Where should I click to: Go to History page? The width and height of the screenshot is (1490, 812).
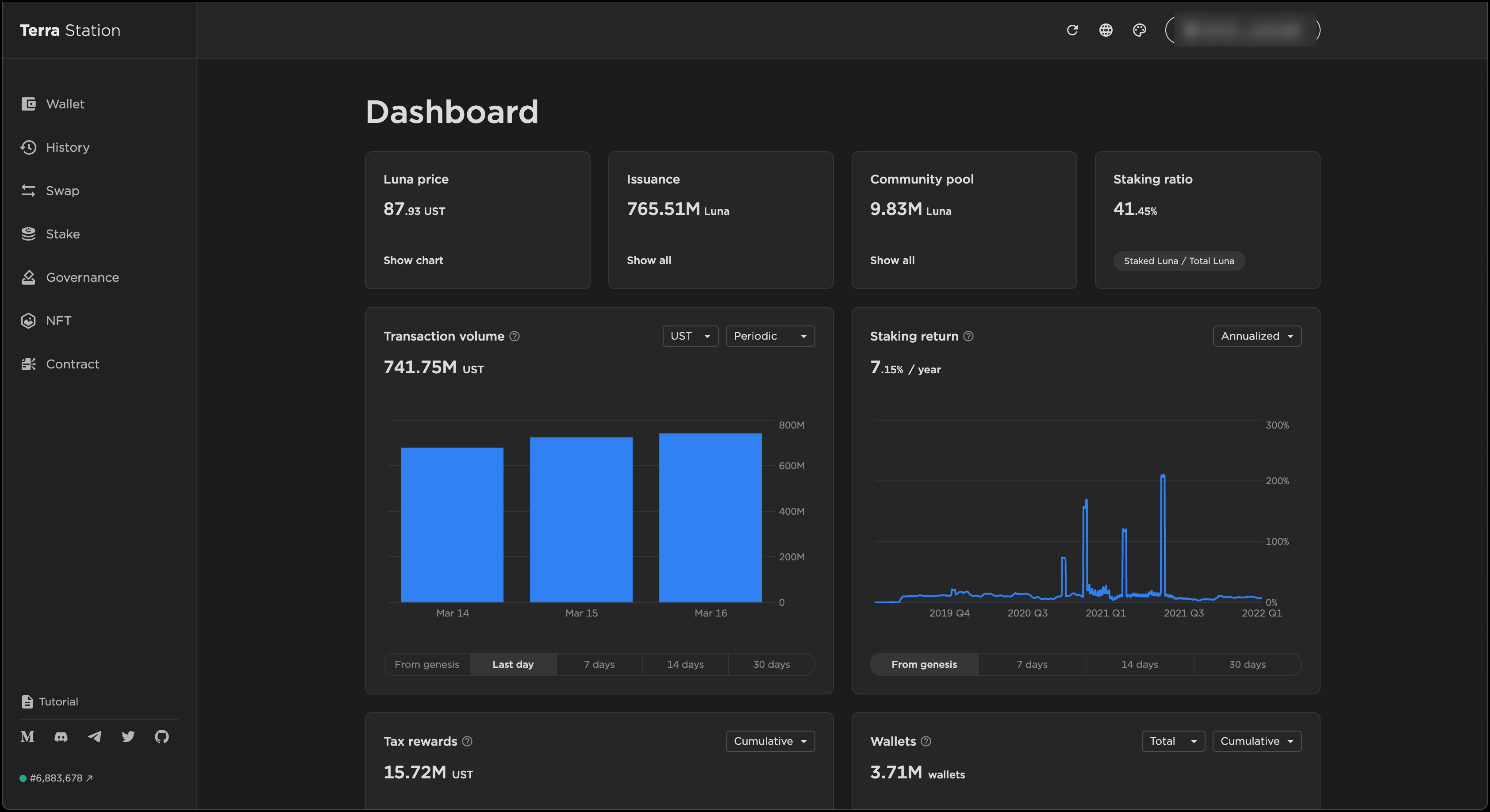coord(68,147)
